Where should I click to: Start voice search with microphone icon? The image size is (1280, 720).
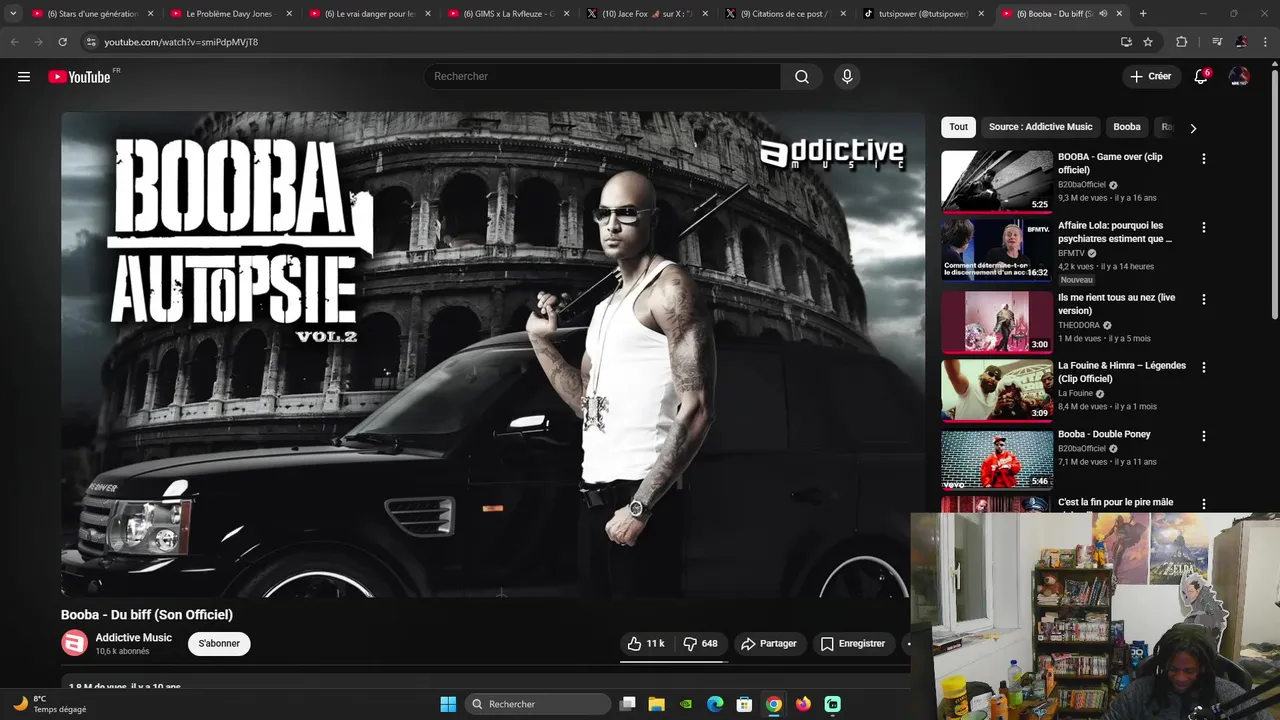coord(847,77)
